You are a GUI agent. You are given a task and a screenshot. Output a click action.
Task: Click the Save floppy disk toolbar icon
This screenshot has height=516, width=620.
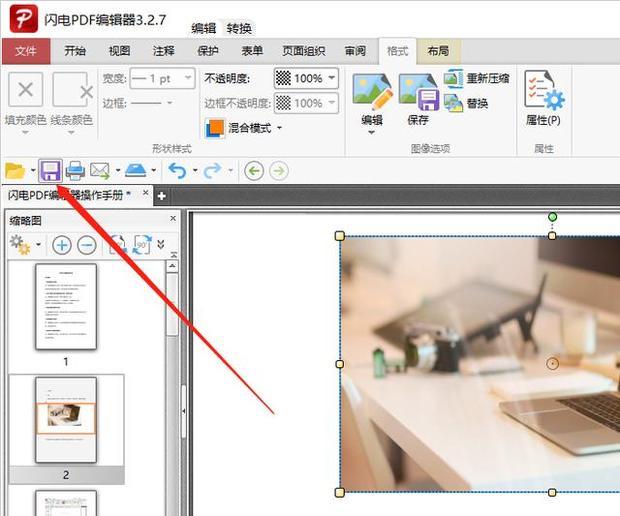50,171
